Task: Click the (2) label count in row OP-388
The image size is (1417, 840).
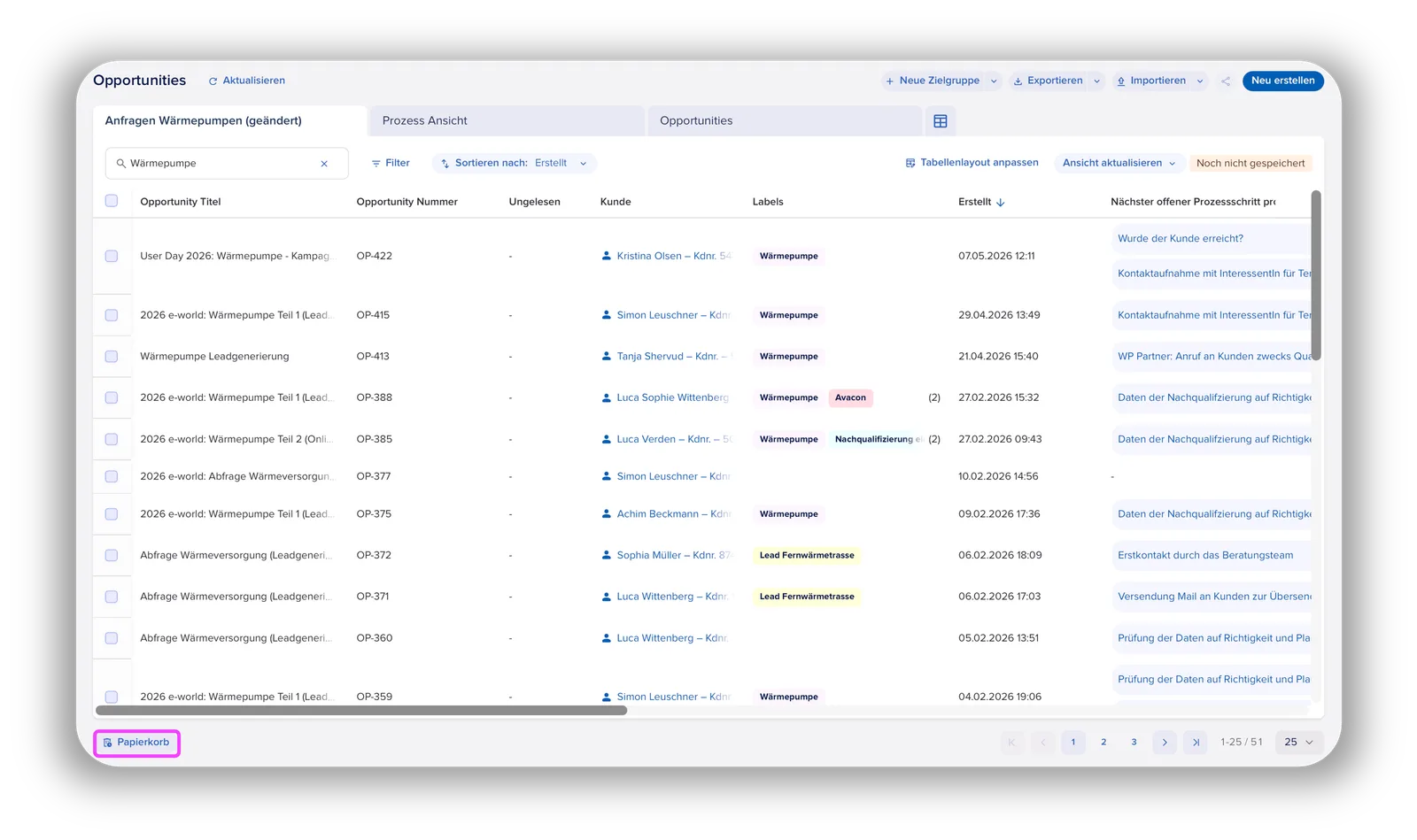Action: point(934,398)
